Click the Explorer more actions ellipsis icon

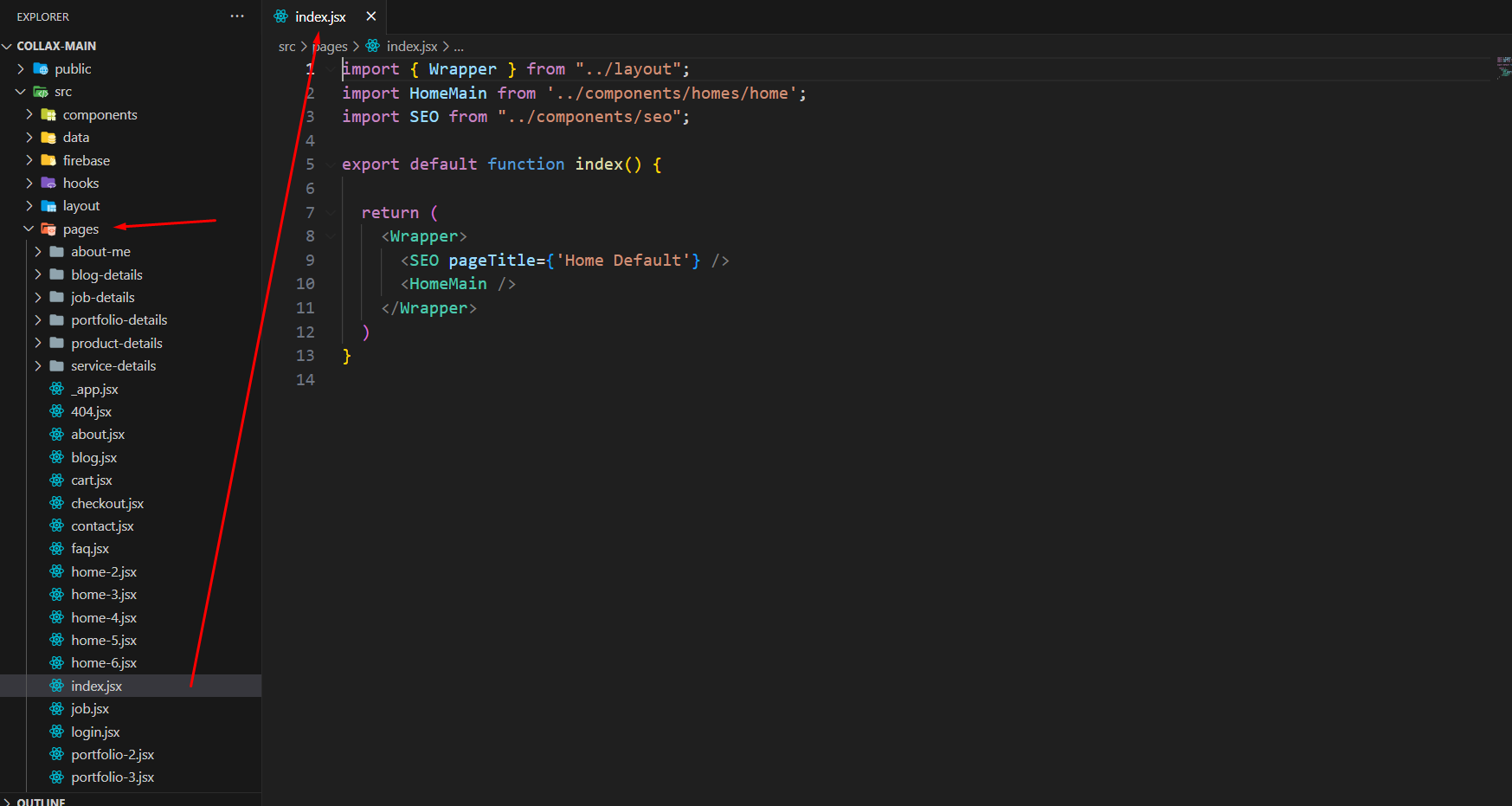[236, 16]
